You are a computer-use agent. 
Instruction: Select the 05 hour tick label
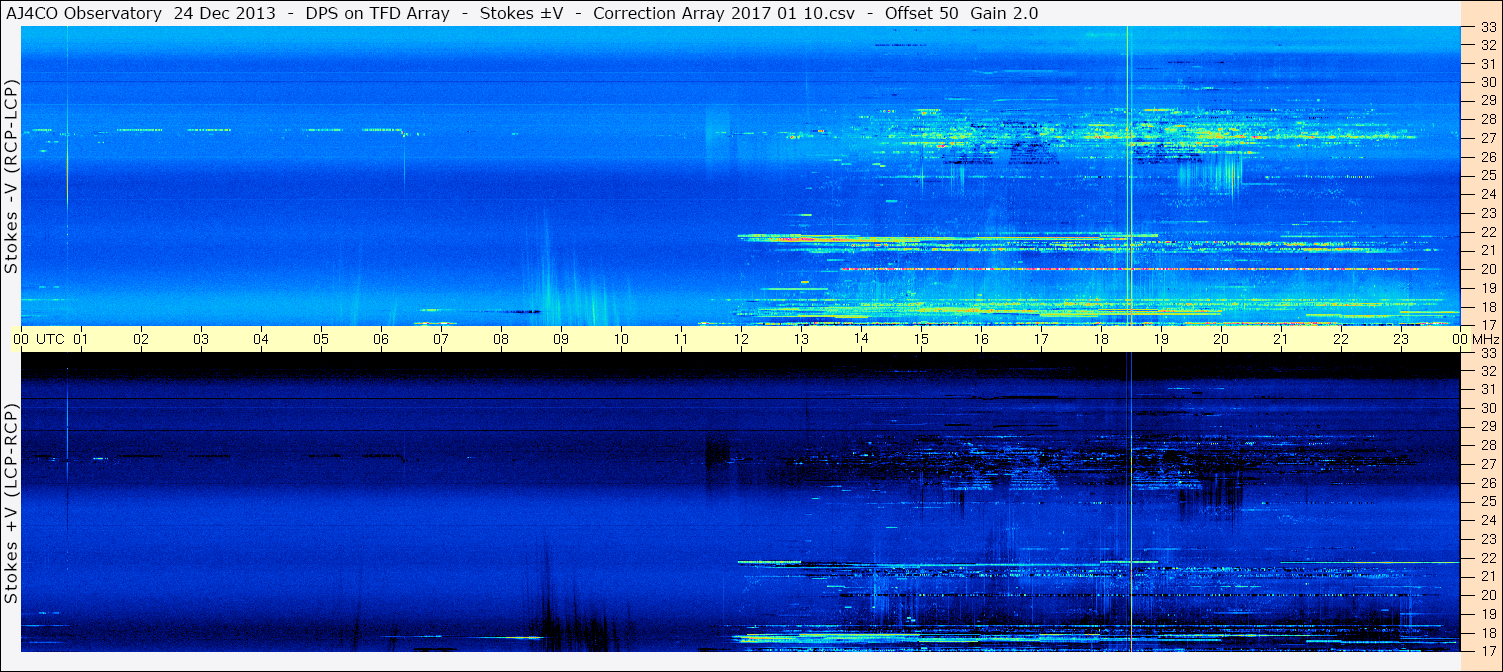[x=321, y=339]
